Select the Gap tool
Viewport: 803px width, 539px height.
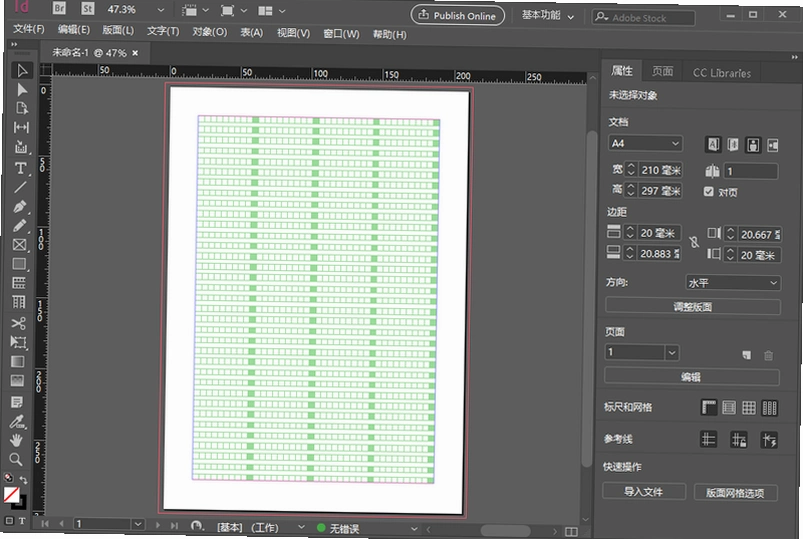(x=21, y=127)
